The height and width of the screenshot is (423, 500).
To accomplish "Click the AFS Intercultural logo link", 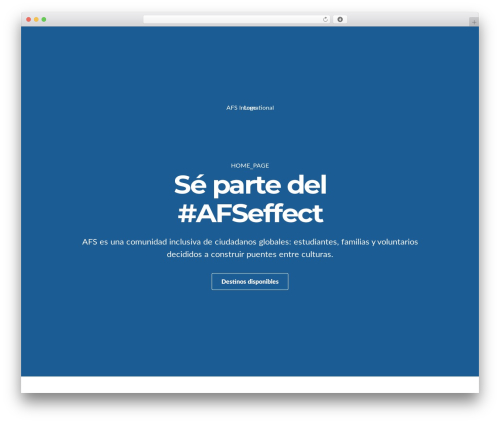I will point(250,108).
